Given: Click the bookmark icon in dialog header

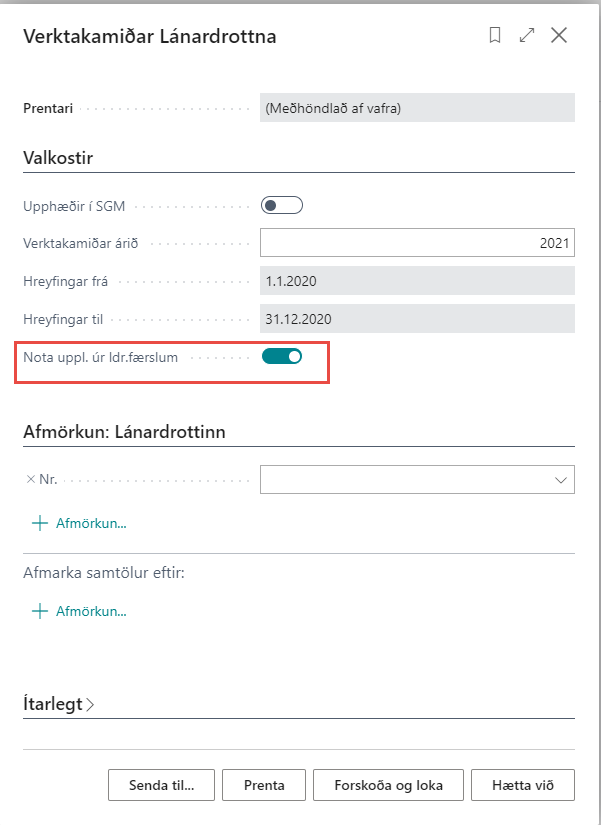Looking at the screenshot, I should point(495,36).
